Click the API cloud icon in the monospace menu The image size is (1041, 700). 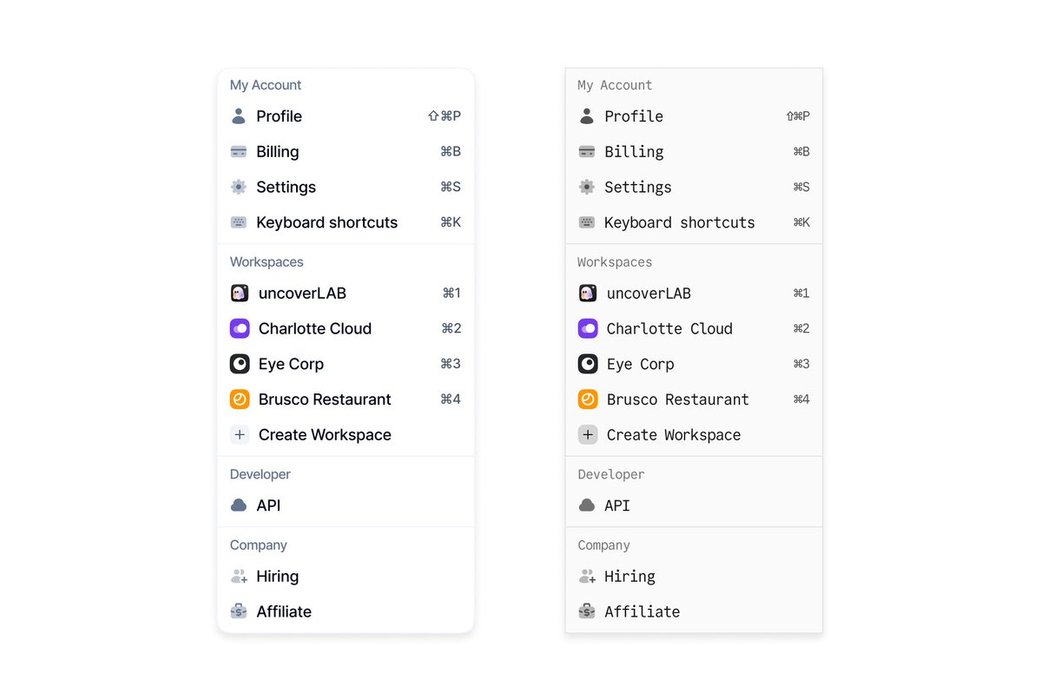[x=587, y=506]
